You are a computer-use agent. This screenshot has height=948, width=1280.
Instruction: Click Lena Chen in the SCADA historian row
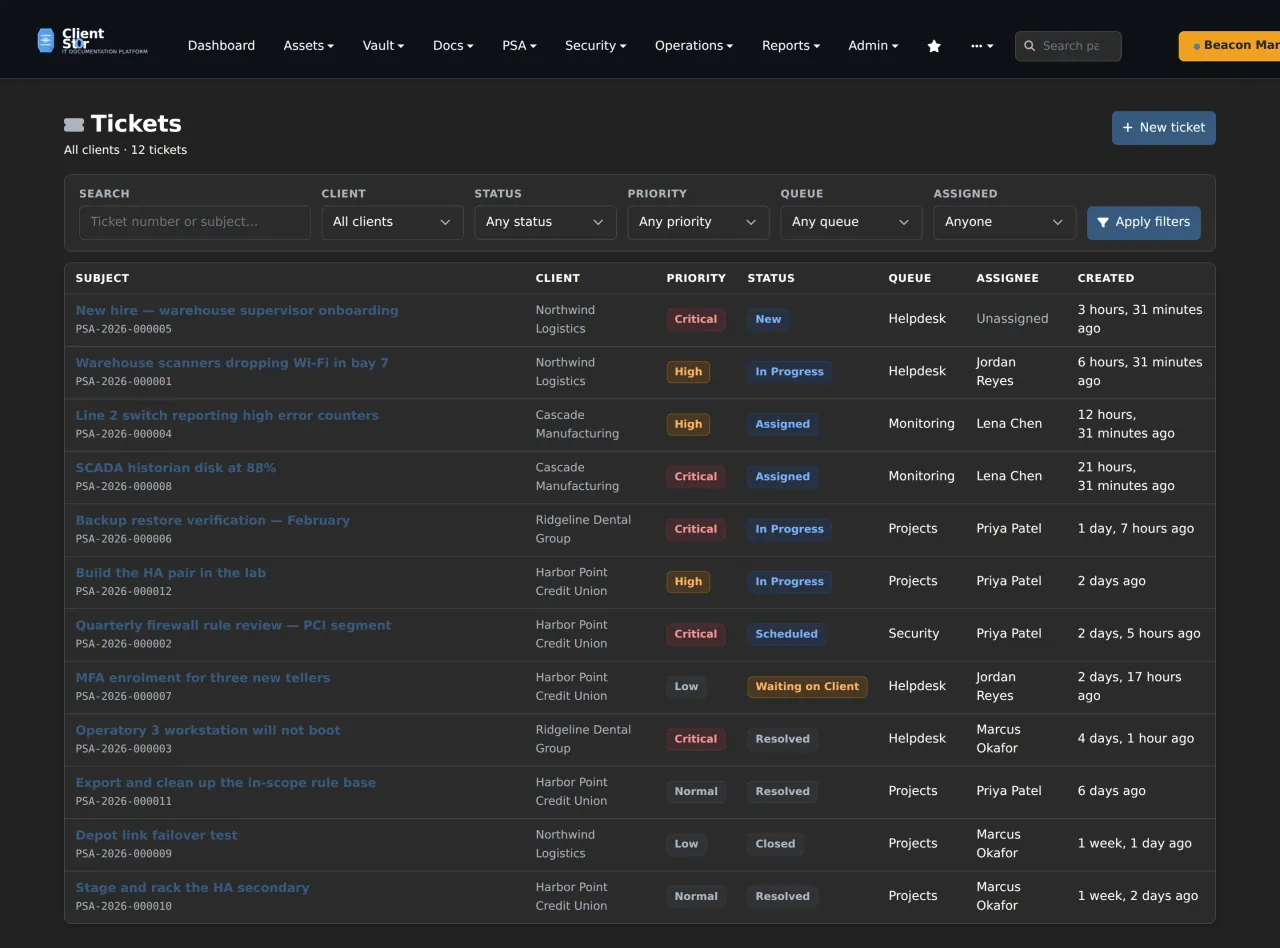click(1009, 476)
